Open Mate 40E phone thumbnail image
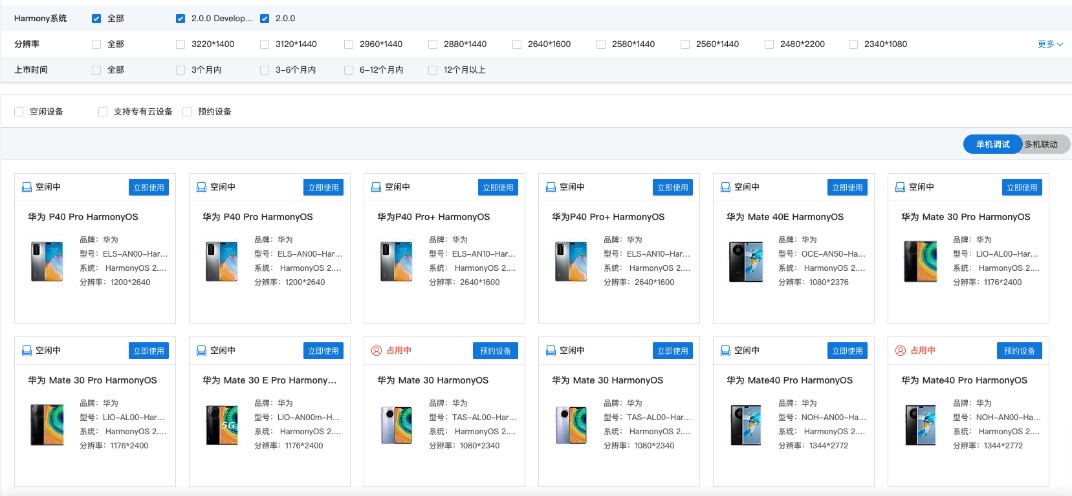 (x=745, y=261)
